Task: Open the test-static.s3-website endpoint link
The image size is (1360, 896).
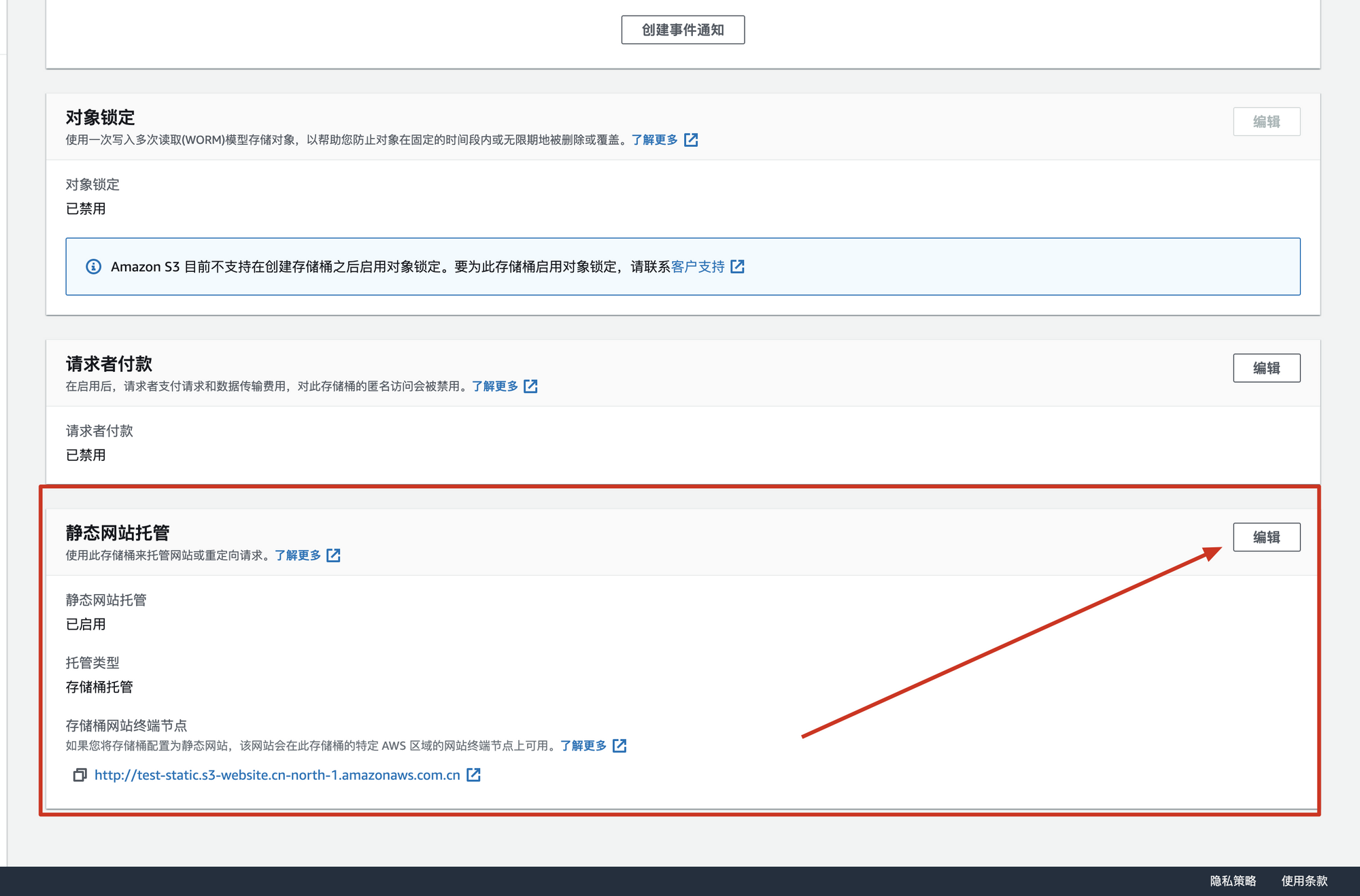Action: click(277, 775)
